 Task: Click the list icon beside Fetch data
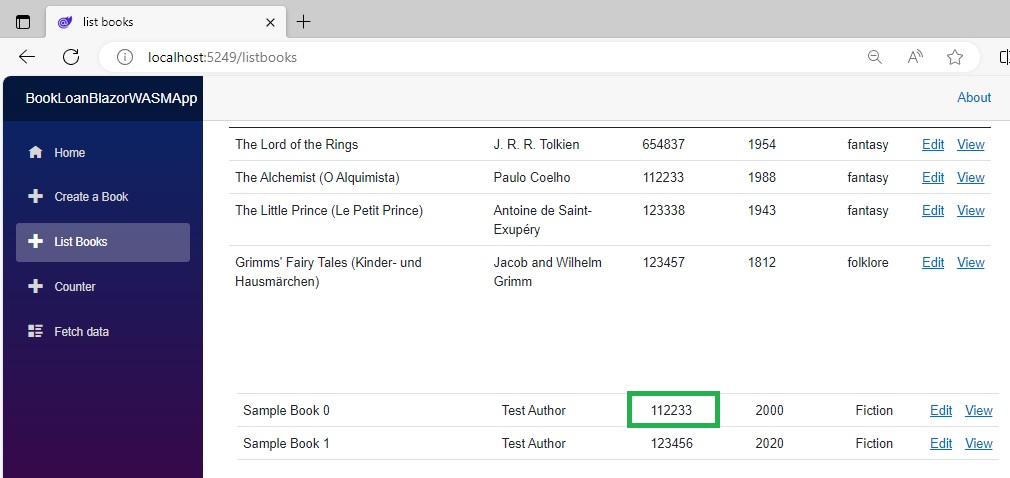click(x=35, y=332)
